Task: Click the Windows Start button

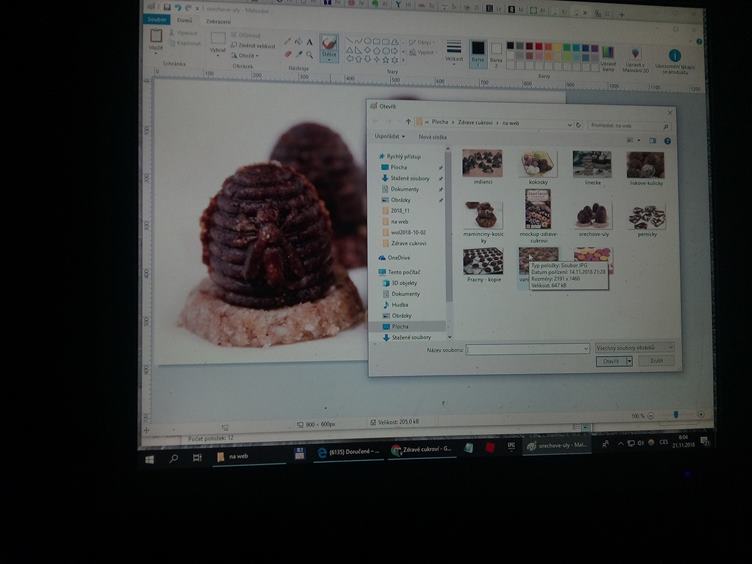Action: (x=150, y=459)
